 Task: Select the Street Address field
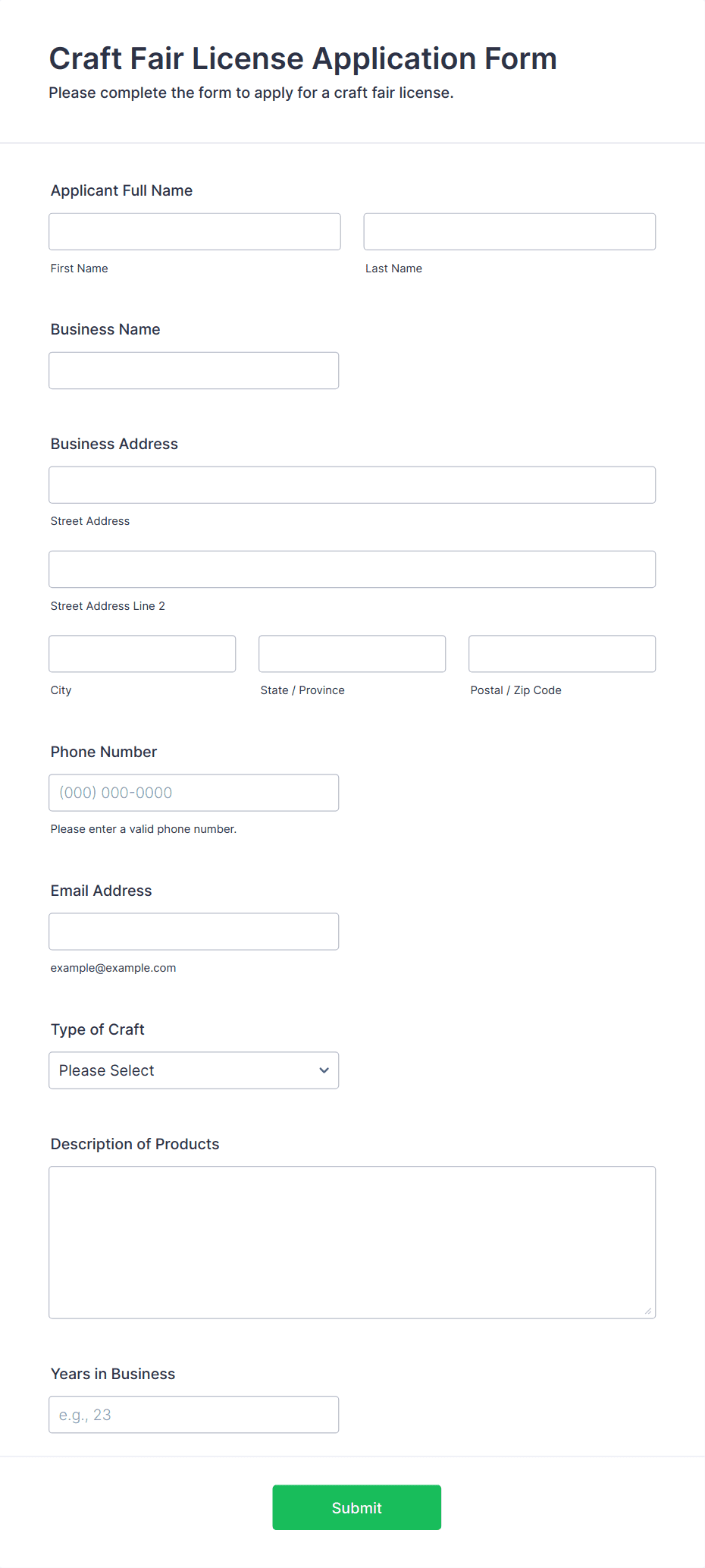(x=352, y=485)
